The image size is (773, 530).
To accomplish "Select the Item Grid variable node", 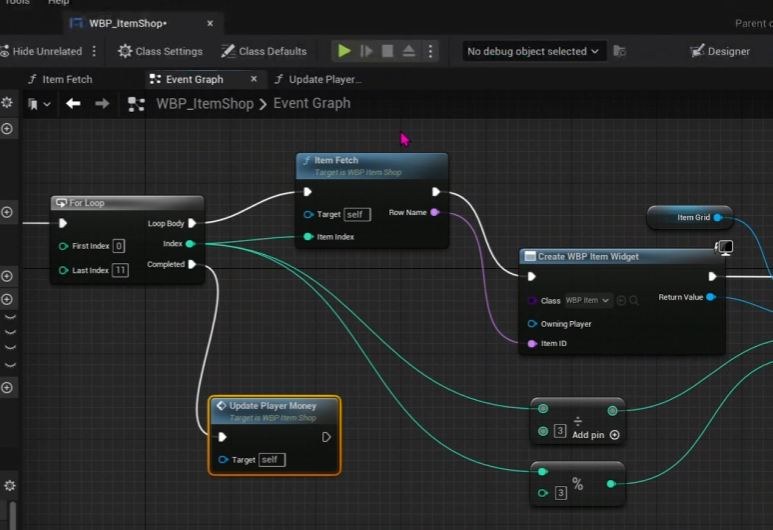I will [x=690, y=217].
